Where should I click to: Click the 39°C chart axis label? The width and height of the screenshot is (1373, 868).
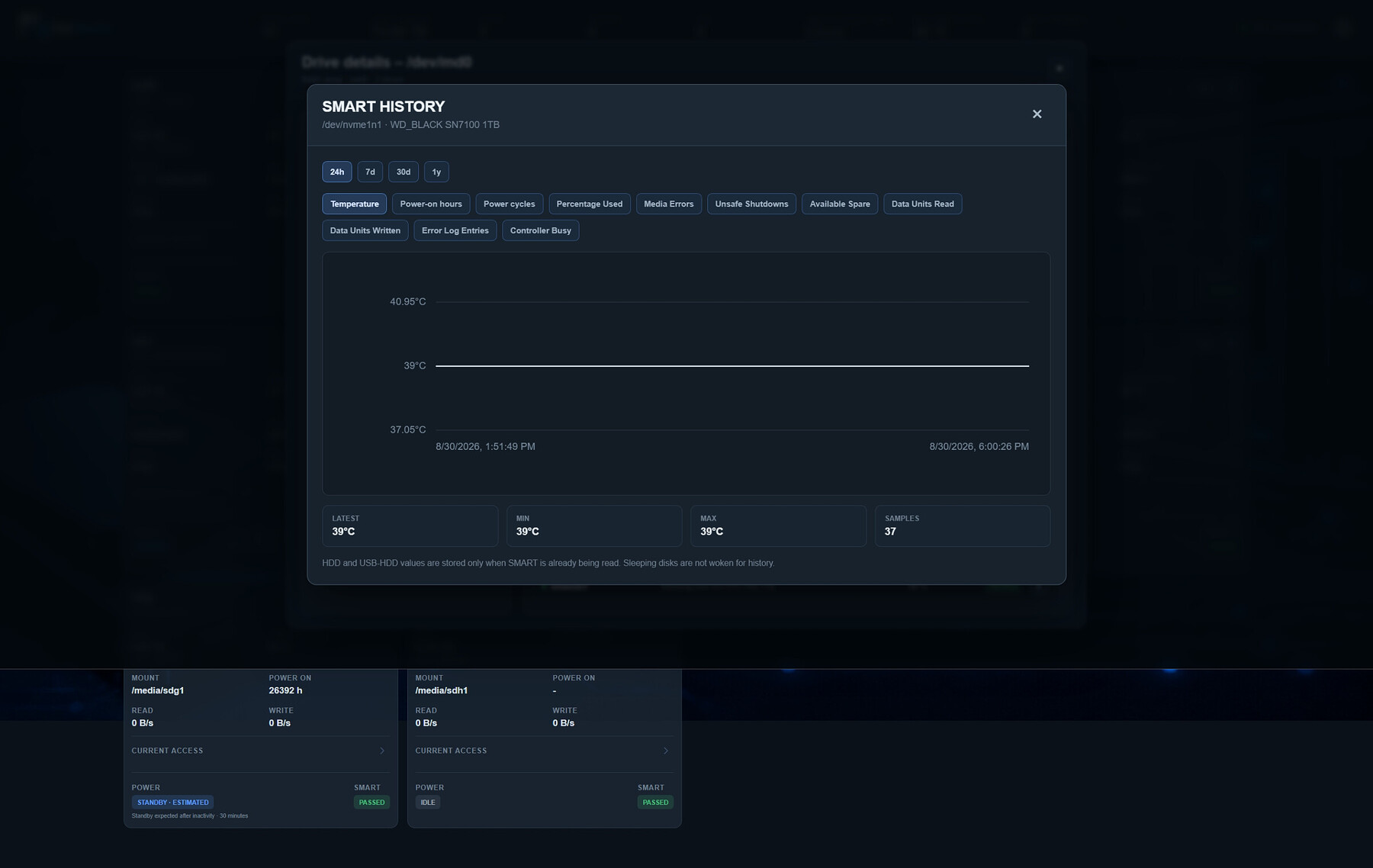(x=415, y=366)
